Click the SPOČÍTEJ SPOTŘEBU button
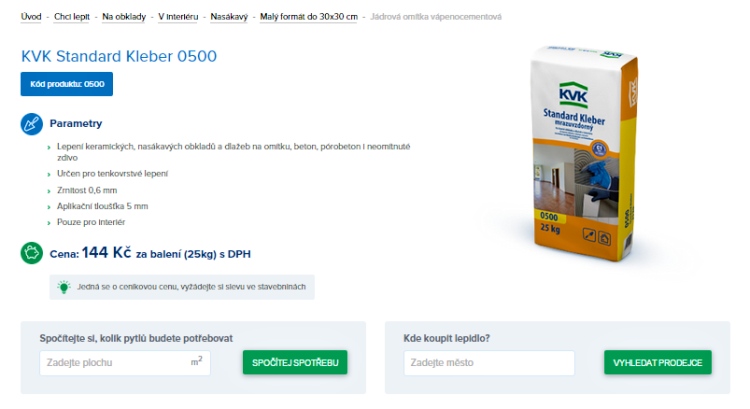Screen dimensions: 750x409 coord(295,363)
